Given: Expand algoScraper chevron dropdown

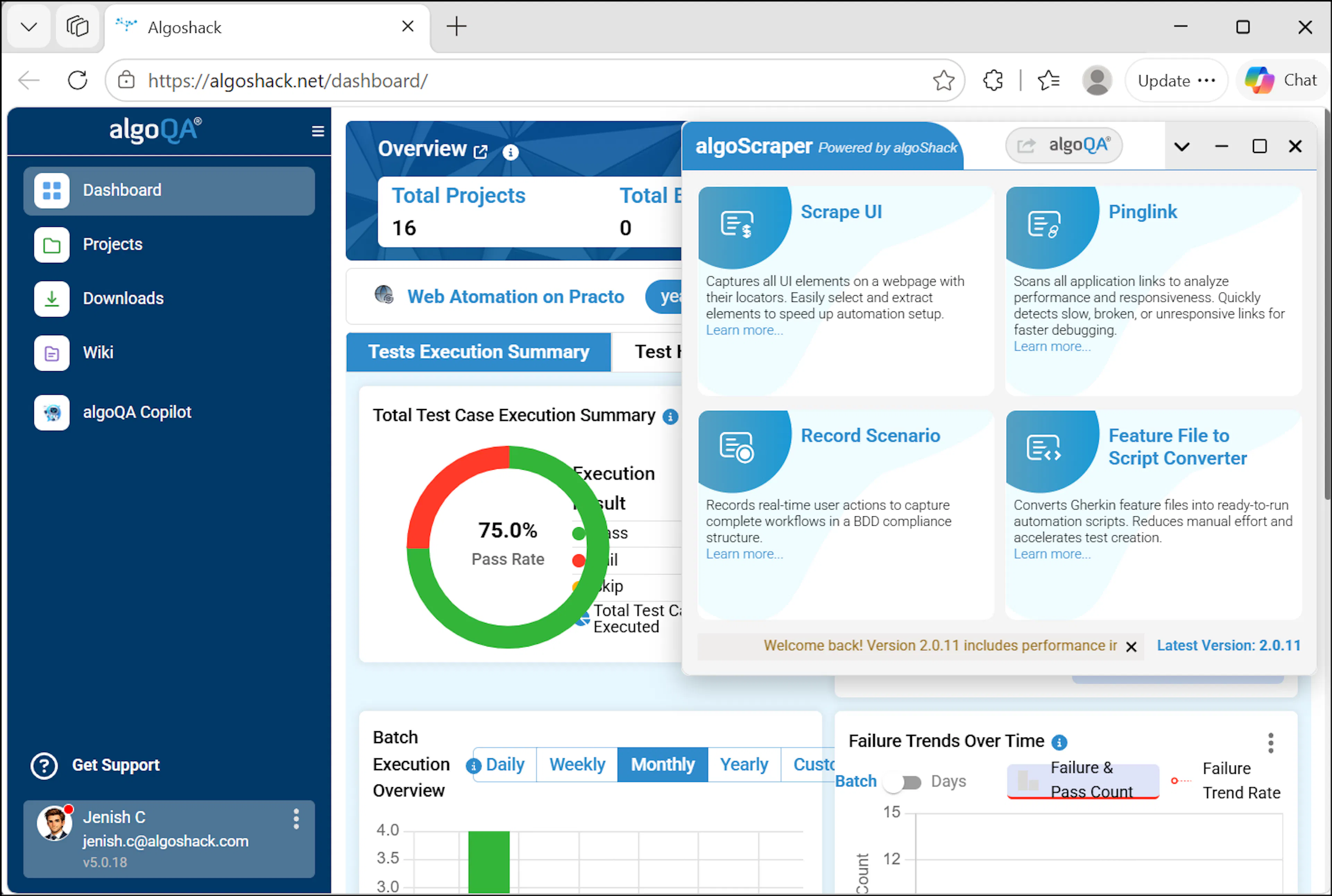Looking at the screenshot, I should 1182,147.
